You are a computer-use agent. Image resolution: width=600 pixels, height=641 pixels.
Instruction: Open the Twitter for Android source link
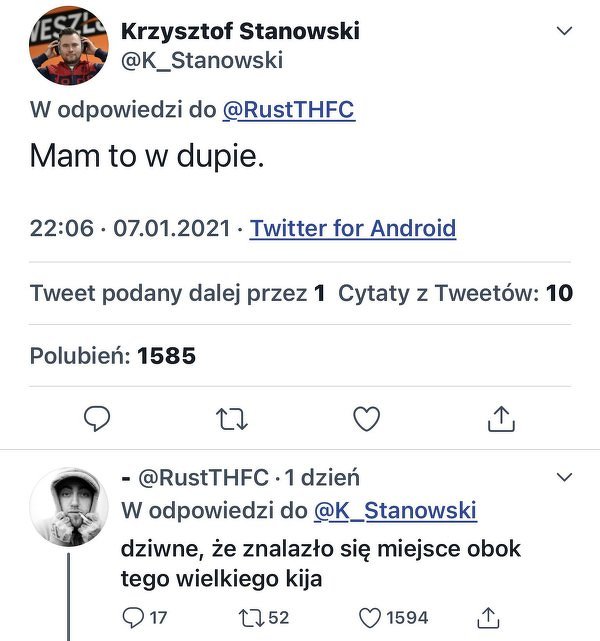(353, 228)
